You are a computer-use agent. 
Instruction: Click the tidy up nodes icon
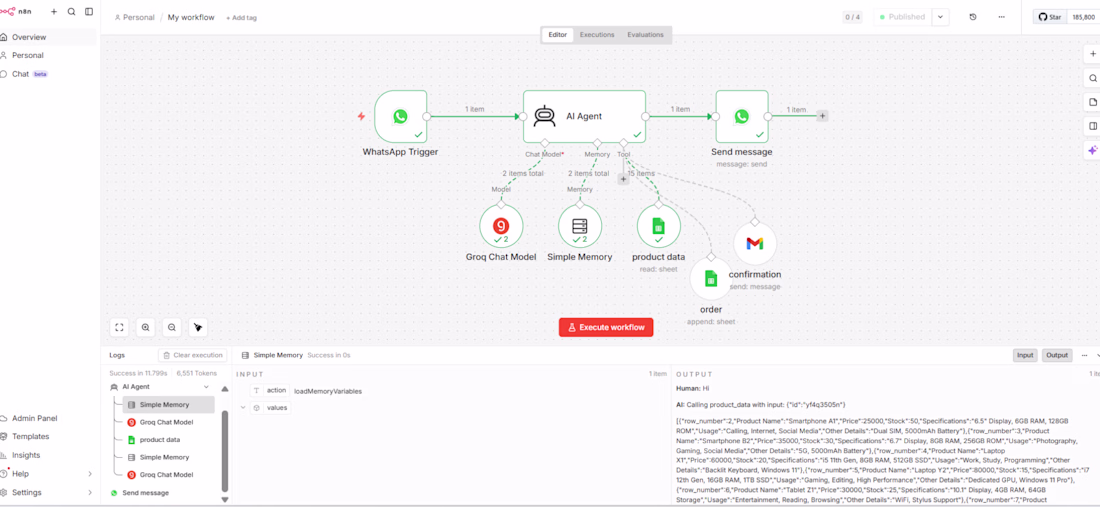[x=198, y=327]
